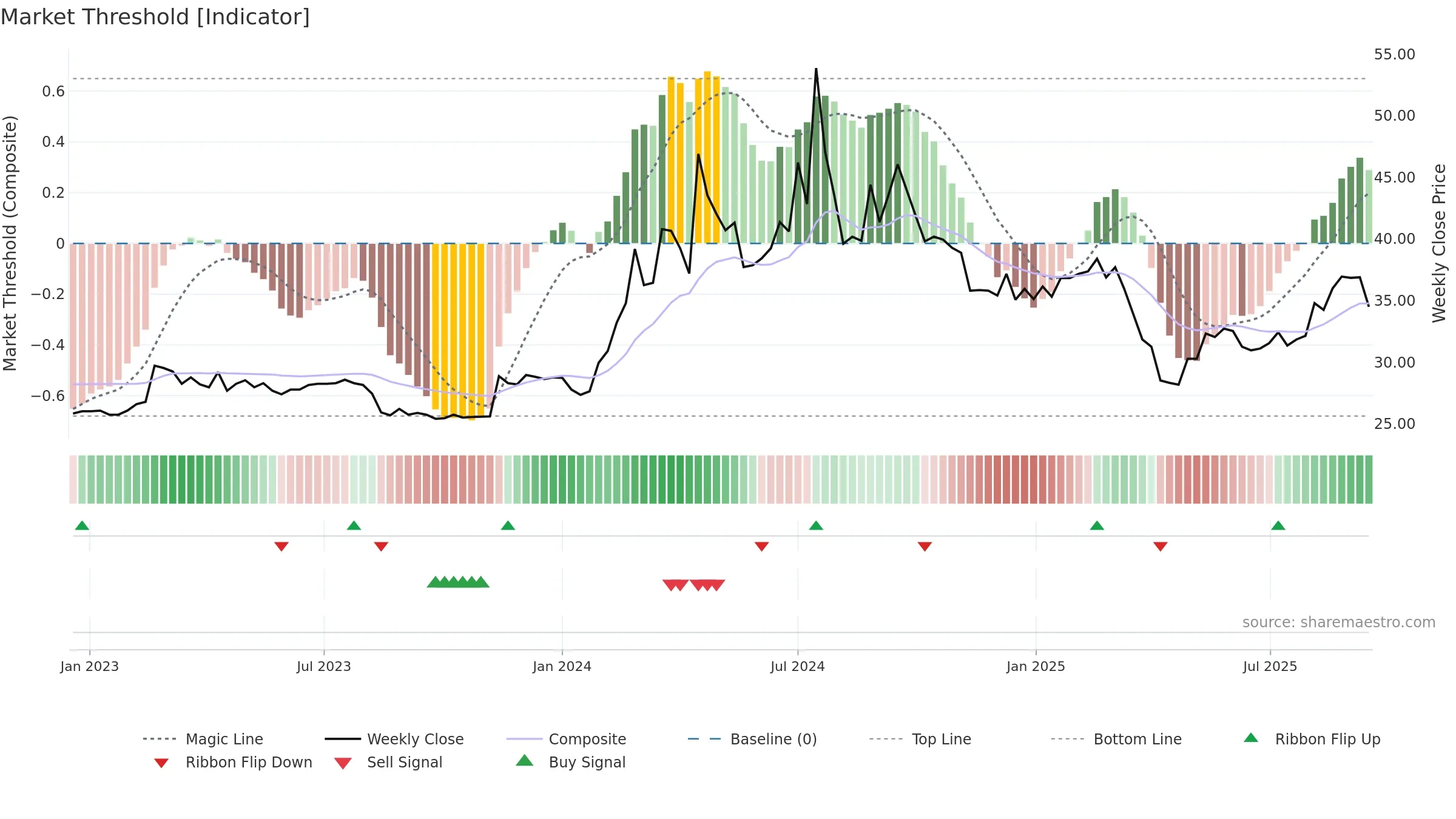Hide Ribbon Flip Up markers via legend
Image resolution: width=1456 pixels, height=819 pixels.
point(1312,739)
